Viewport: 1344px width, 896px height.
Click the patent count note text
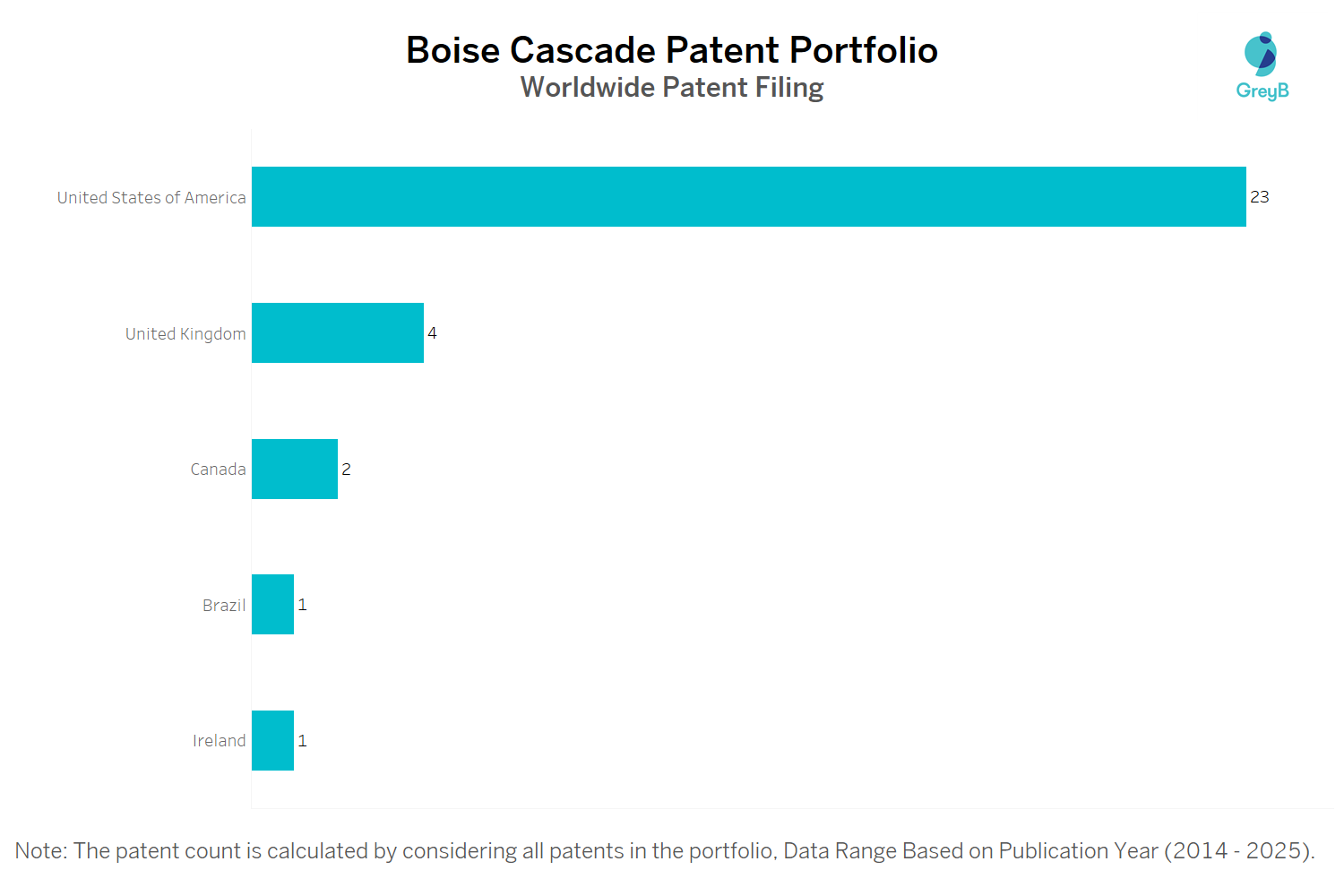point(665,851)
